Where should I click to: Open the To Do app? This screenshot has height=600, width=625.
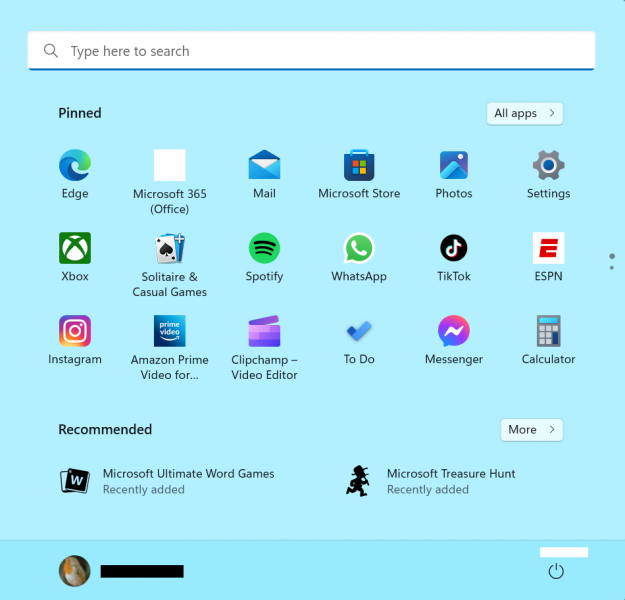coord(359,331)
